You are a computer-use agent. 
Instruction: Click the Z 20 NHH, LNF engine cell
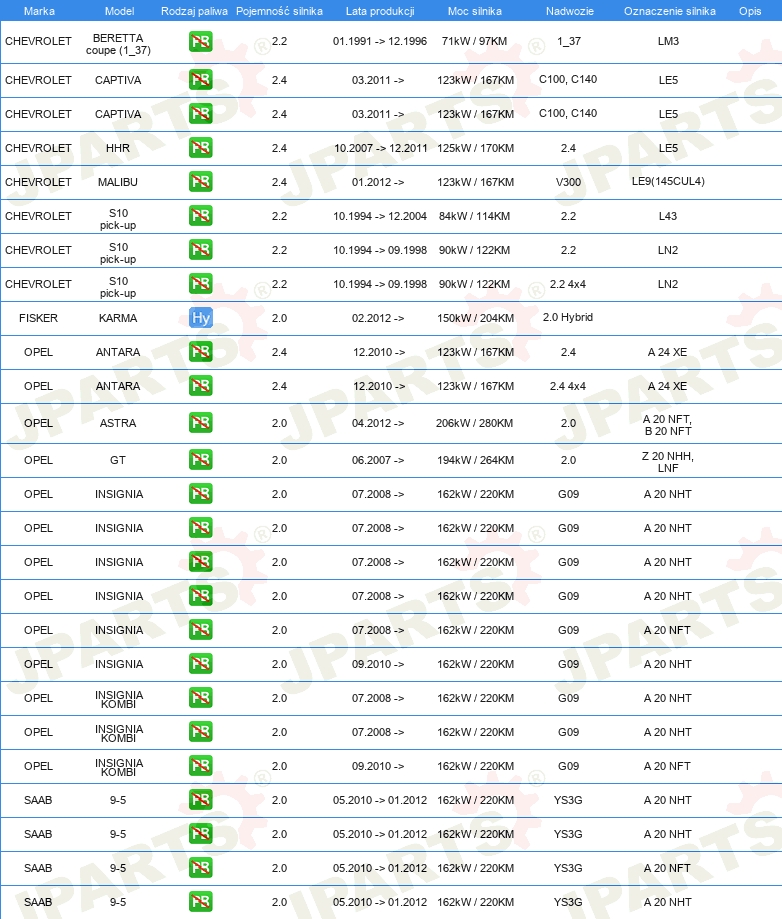click(668, 462)
